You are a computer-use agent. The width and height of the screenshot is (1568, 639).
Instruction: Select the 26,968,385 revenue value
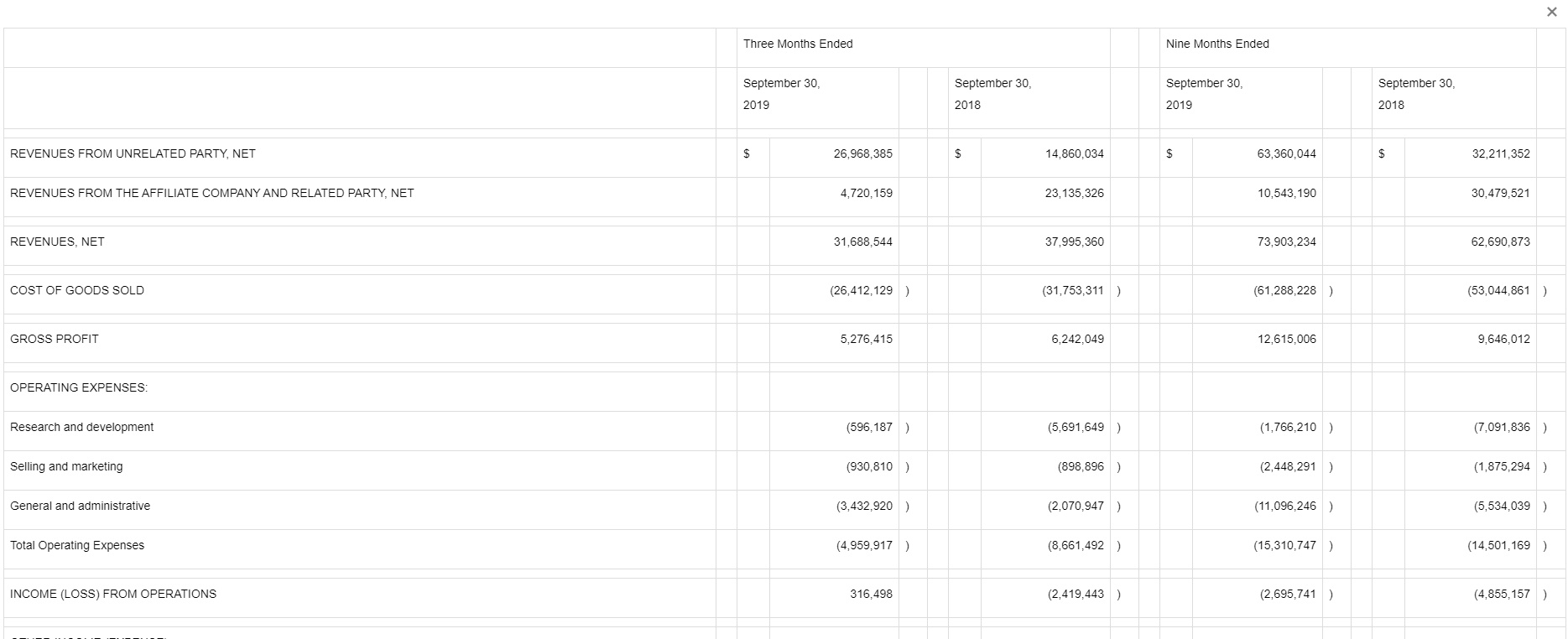point(862,154)
